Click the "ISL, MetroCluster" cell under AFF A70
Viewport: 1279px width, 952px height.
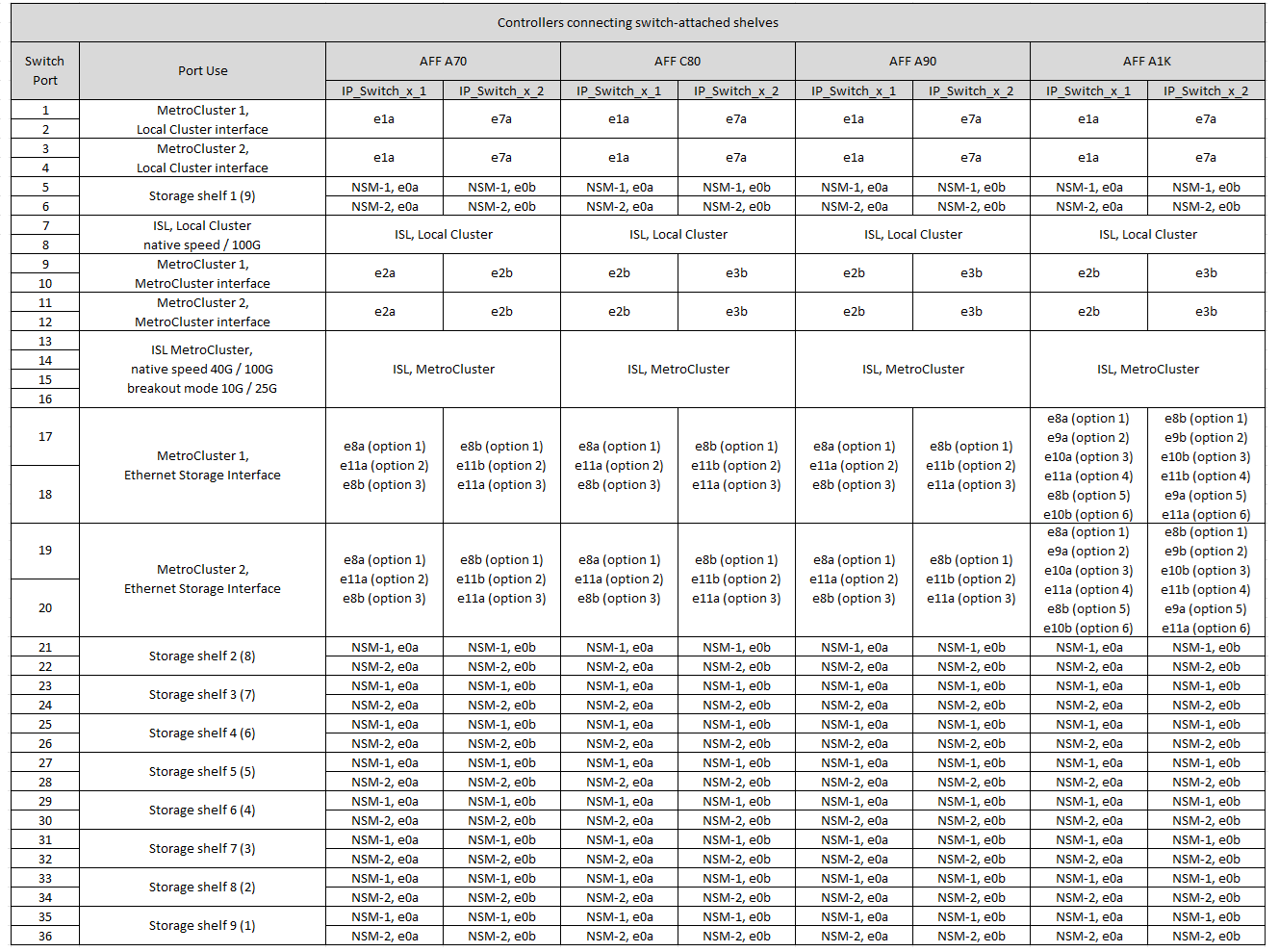(443, 370)
